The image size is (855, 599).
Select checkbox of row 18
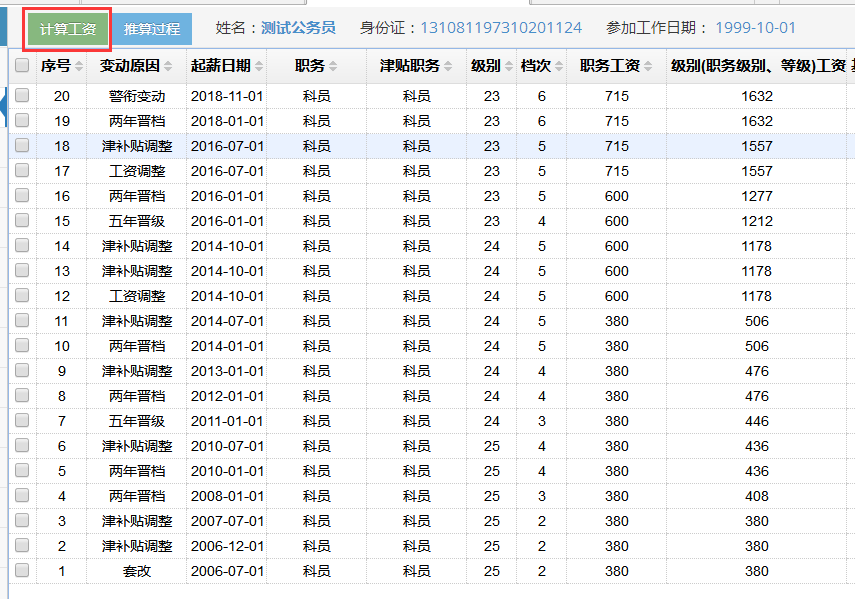pos(22,145)
